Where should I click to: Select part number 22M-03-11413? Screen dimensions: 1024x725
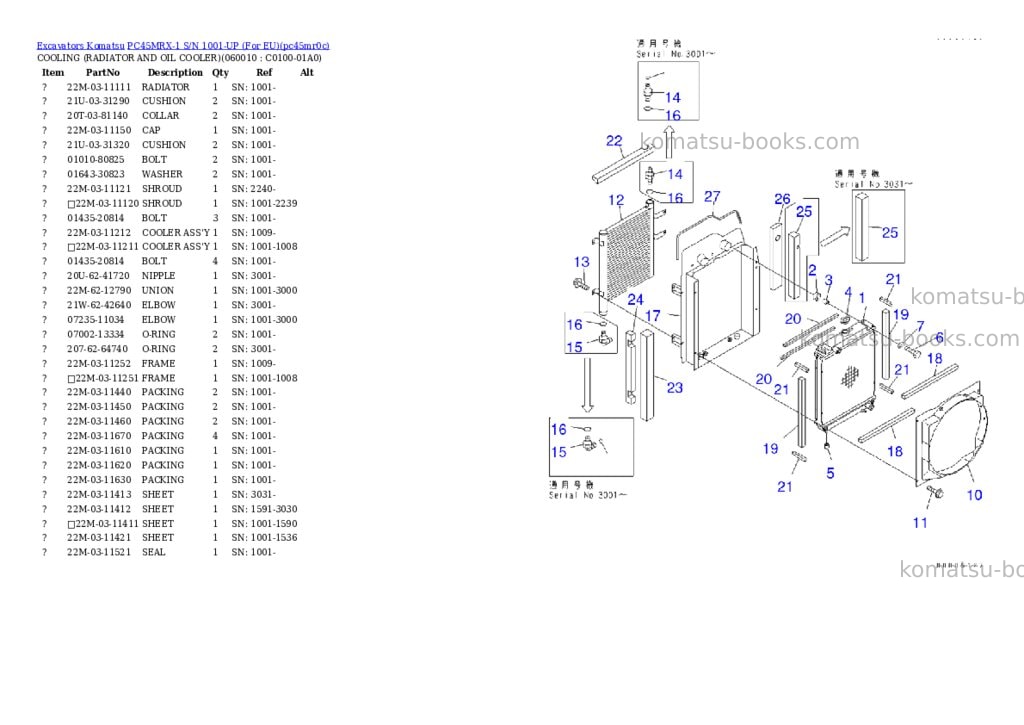click(99, 494)
